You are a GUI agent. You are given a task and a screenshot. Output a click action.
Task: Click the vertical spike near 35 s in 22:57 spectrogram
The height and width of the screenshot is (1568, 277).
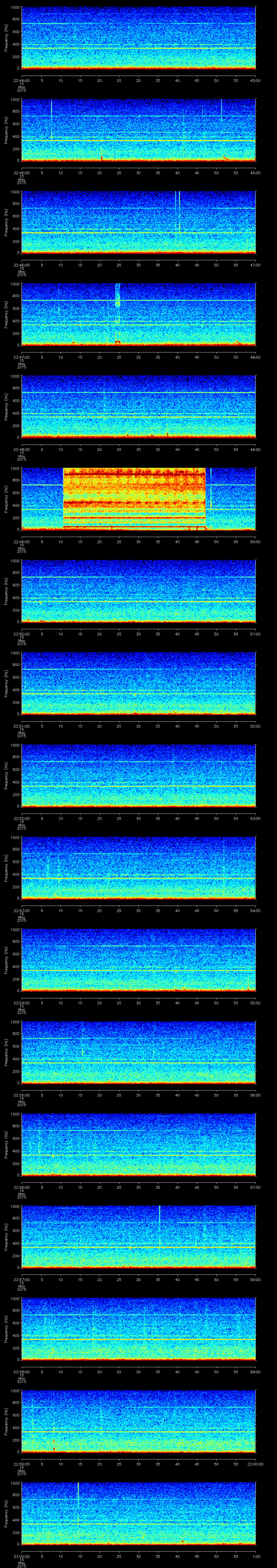(160, 1225)
